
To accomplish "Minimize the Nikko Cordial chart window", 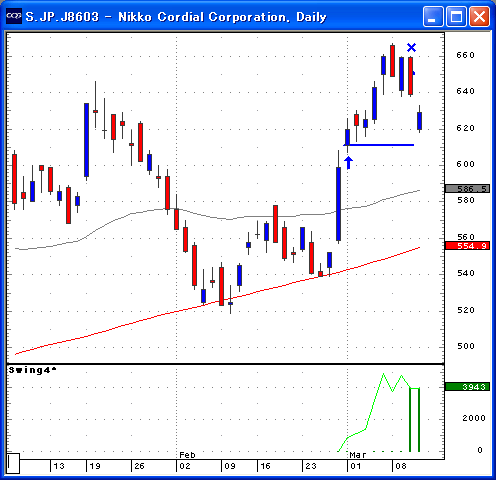I will coord(433,16).
